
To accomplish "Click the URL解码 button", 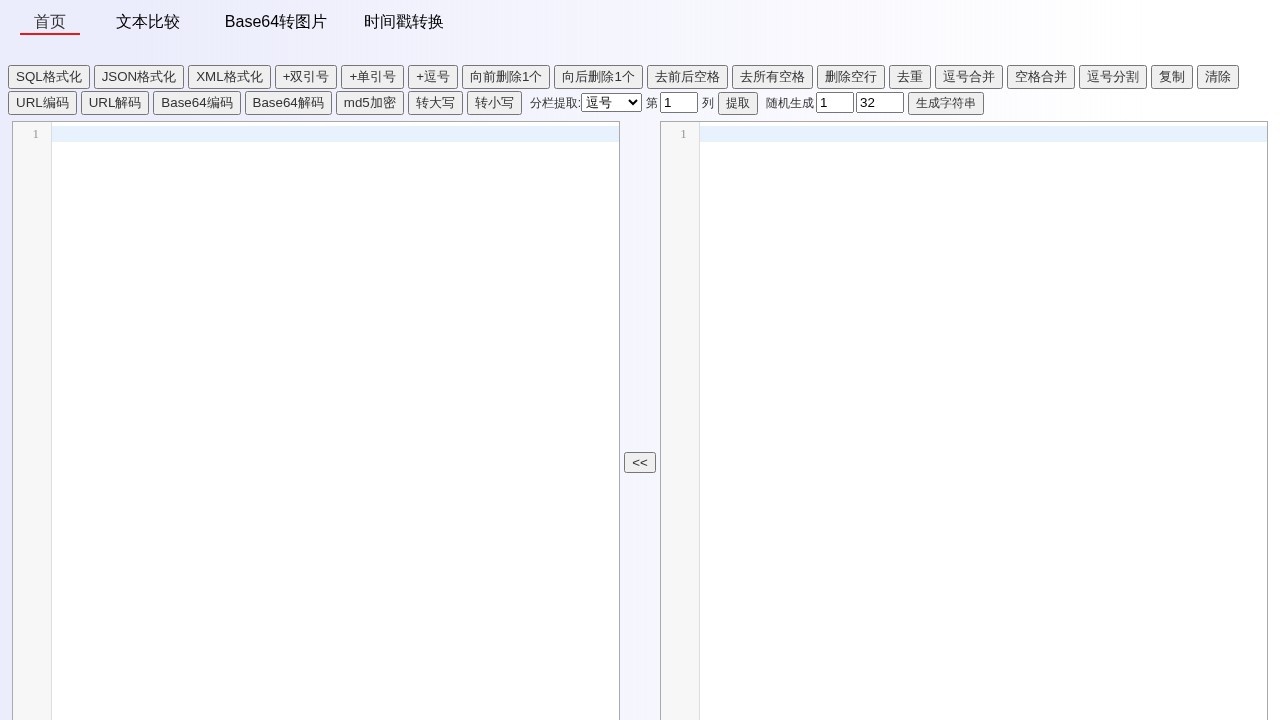I will tap(115, 103).
